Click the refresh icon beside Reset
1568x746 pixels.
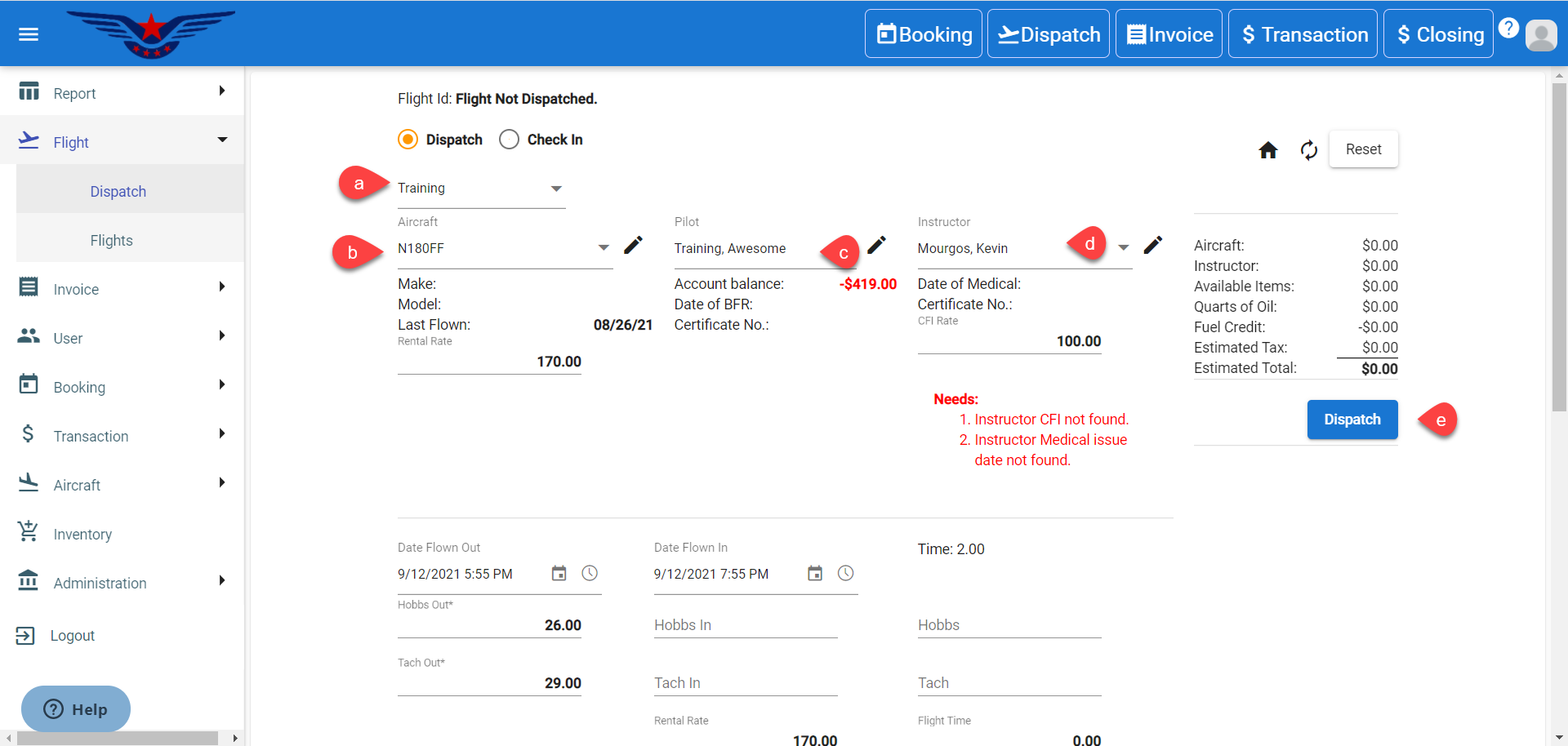[1308, 150]
